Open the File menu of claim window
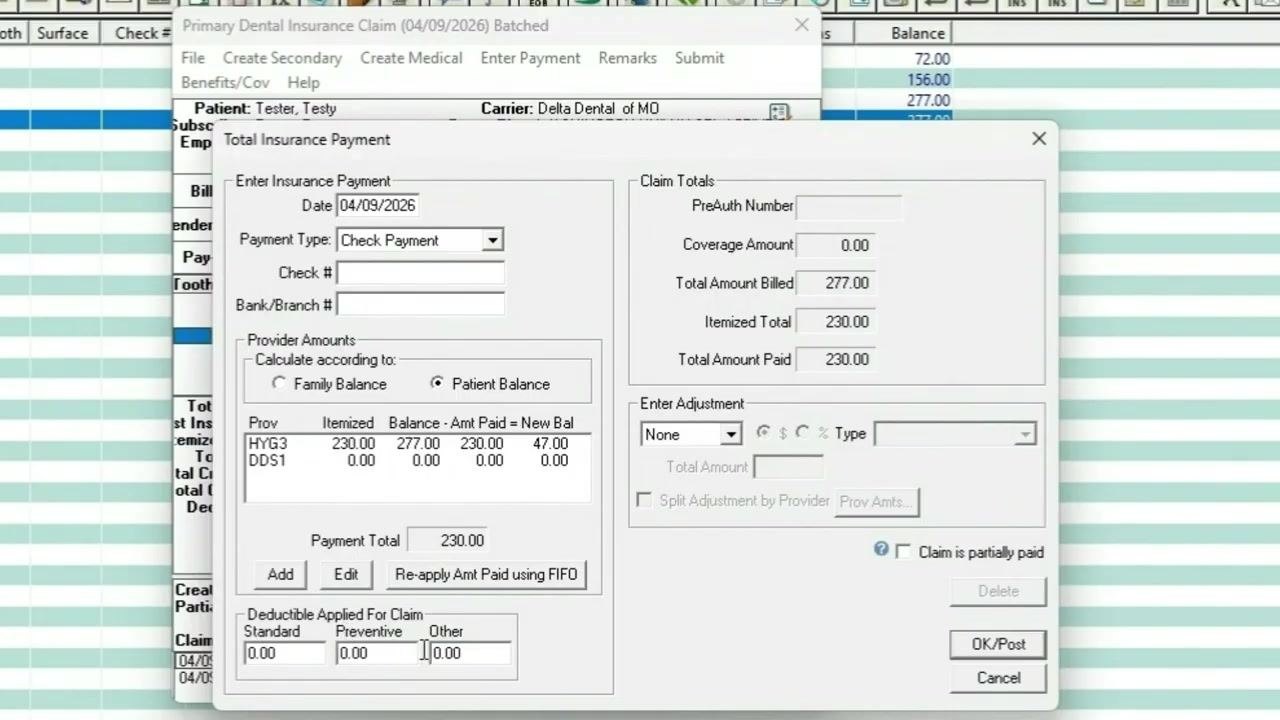 193,58
